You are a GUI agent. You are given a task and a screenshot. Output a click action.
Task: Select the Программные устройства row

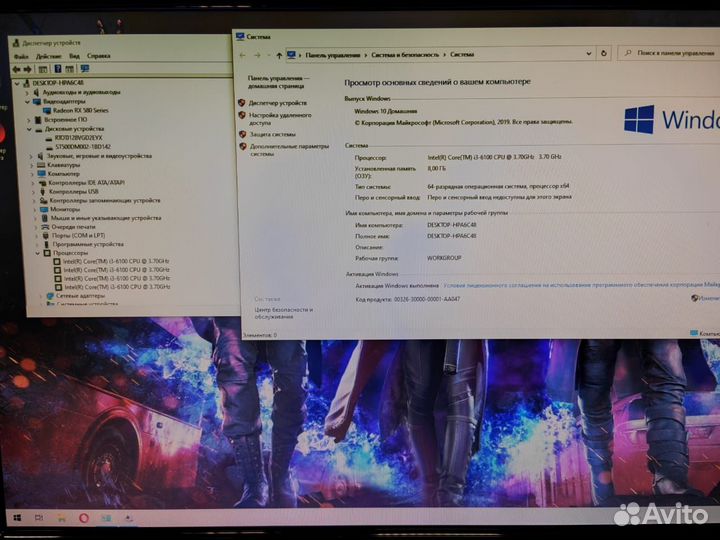pos(88,244)
